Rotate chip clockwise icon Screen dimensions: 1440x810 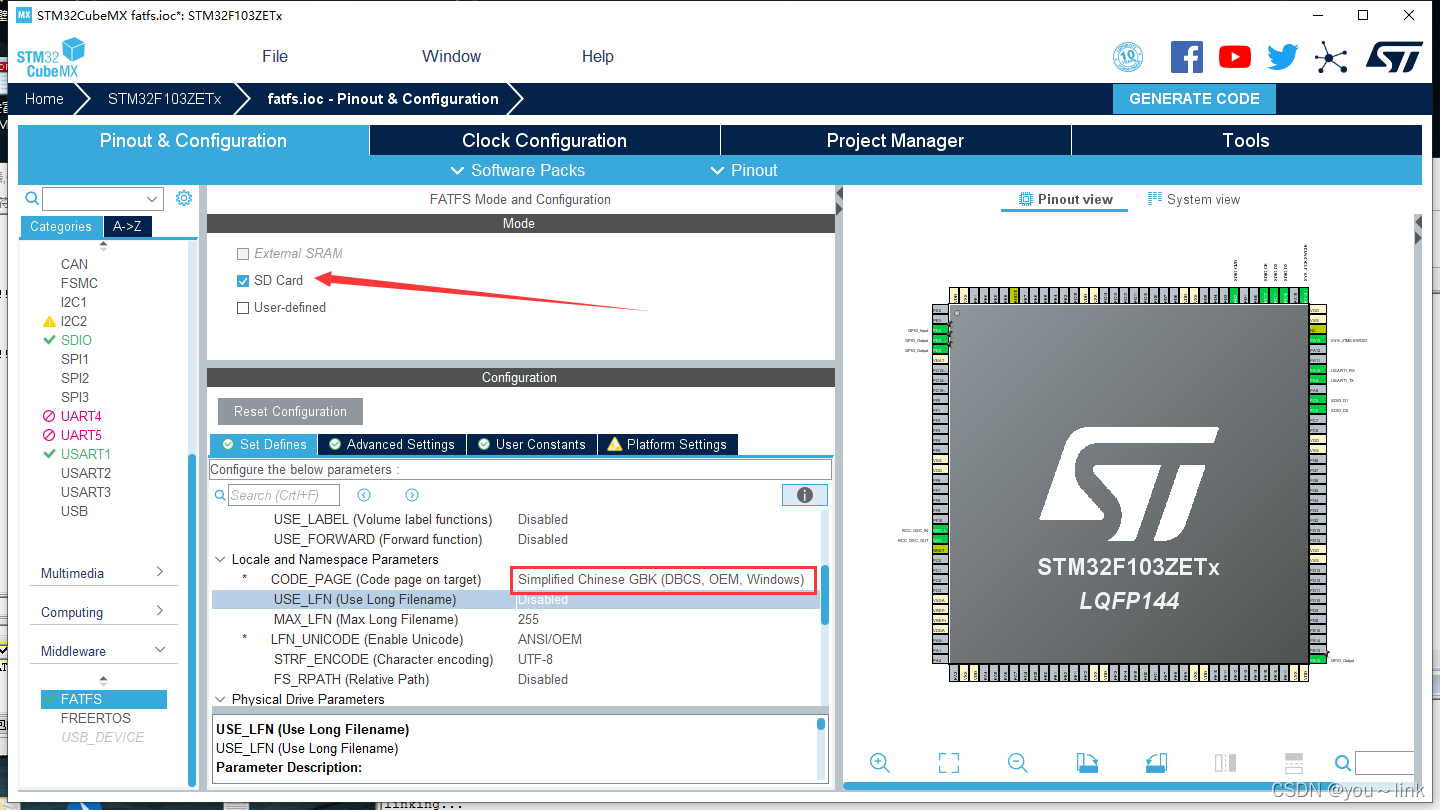[x=1087, y=763]
